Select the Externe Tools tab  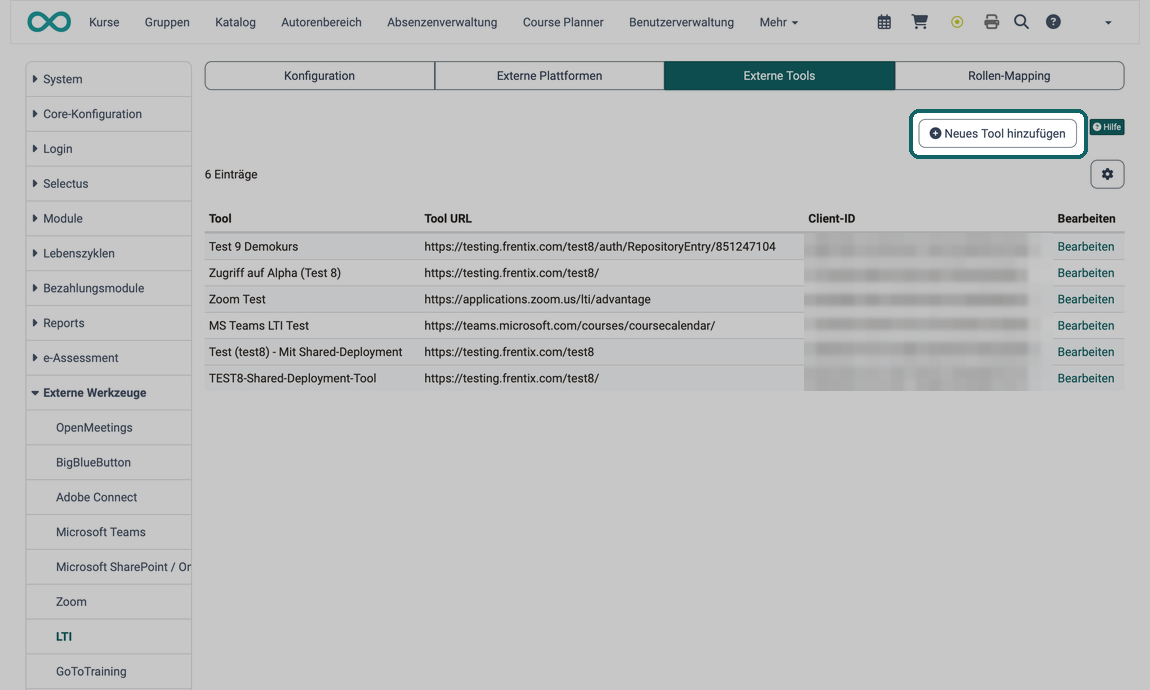[x=779, y=76]
